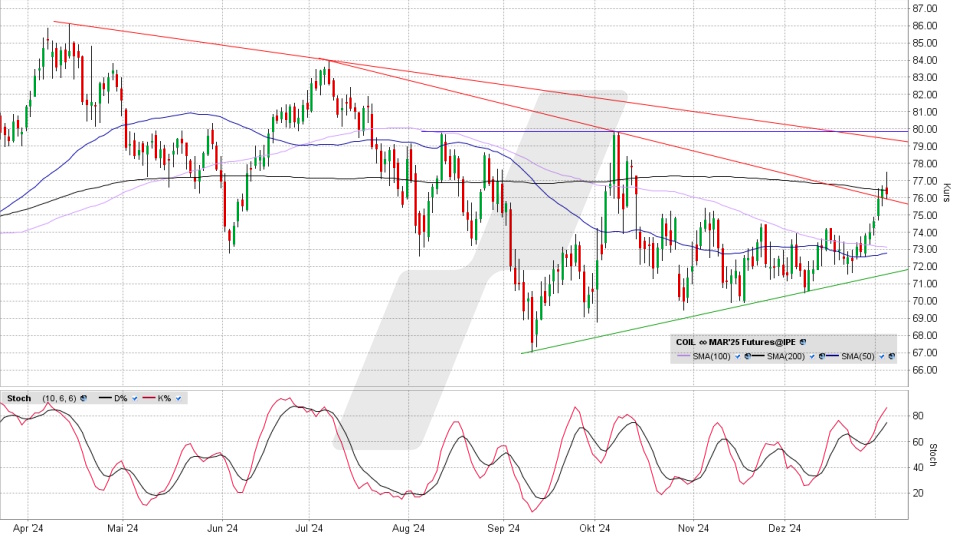Open the settings icon next to COIL MAR'25 Futures@IPE
960x540 pixels.
click(803, 342)
